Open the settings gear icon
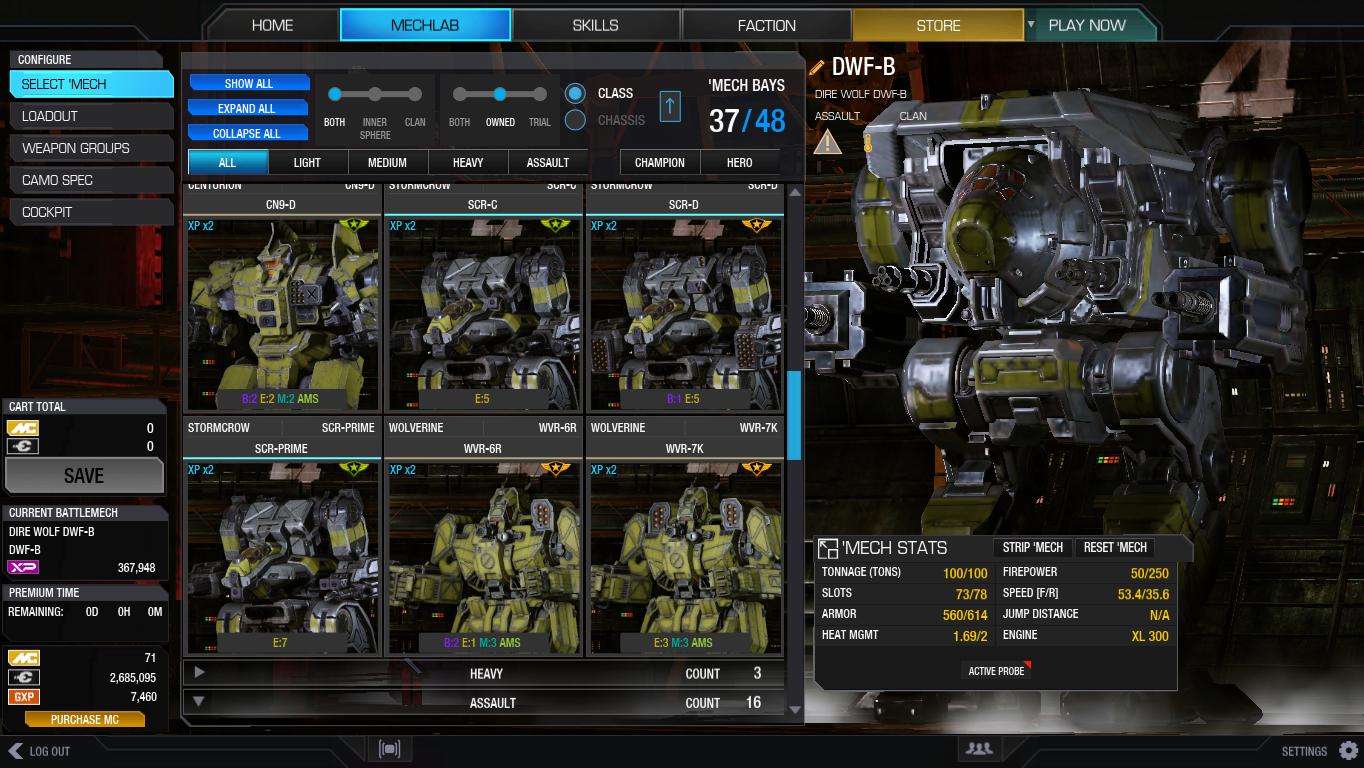1364x768 pixels. pyautogui.click(x=1348, y=750)
